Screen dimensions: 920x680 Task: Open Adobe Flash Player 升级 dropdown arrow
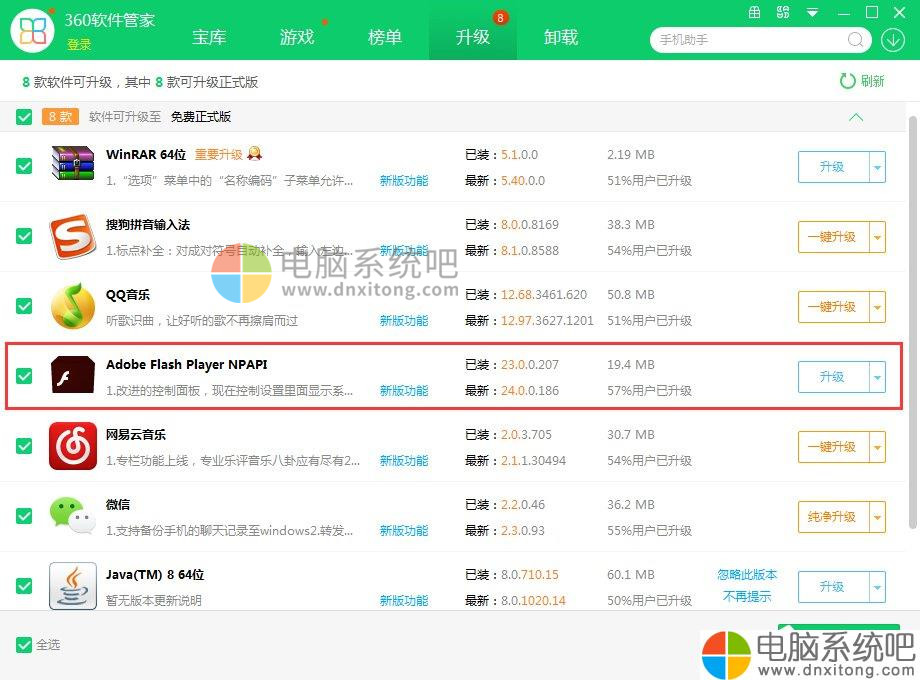coord(877,377)
